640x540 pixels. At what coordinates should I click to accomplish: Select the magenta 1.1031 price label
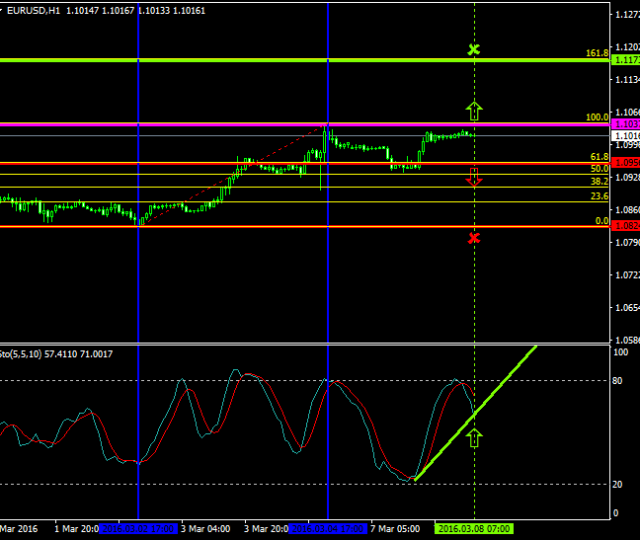coord(626,124)
